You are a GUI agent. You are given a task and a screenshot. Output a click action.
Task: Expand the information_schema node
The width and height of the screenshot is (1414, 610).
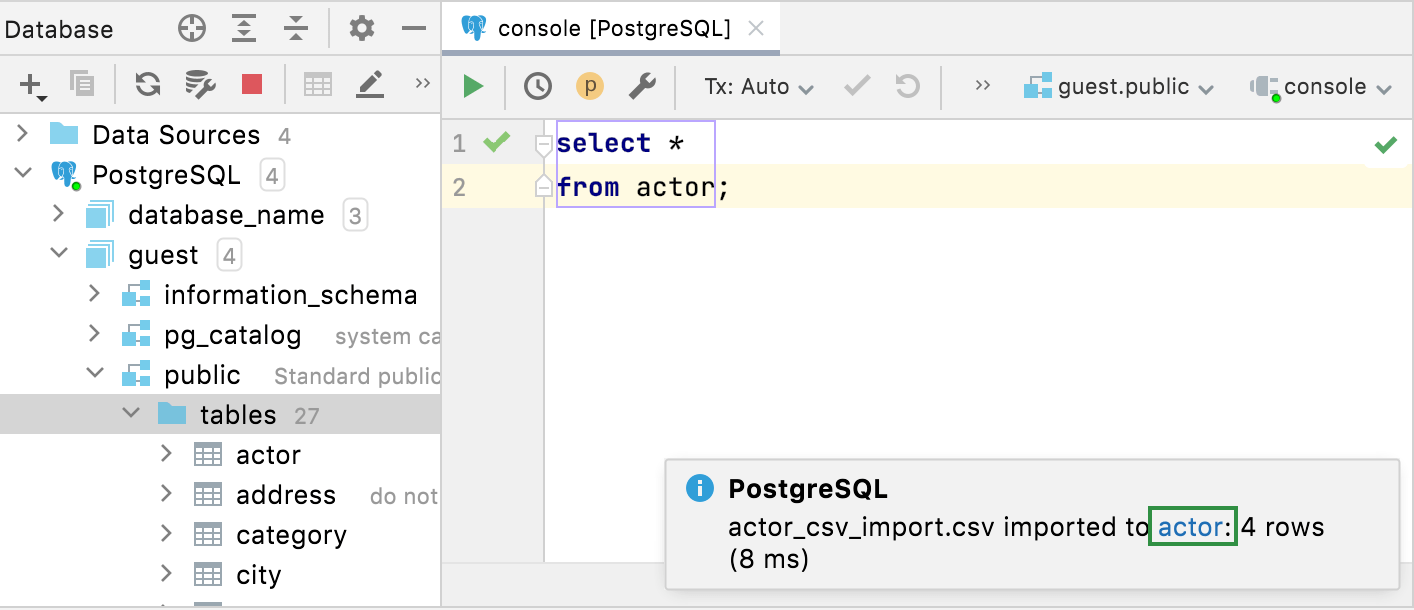point(95,294)
